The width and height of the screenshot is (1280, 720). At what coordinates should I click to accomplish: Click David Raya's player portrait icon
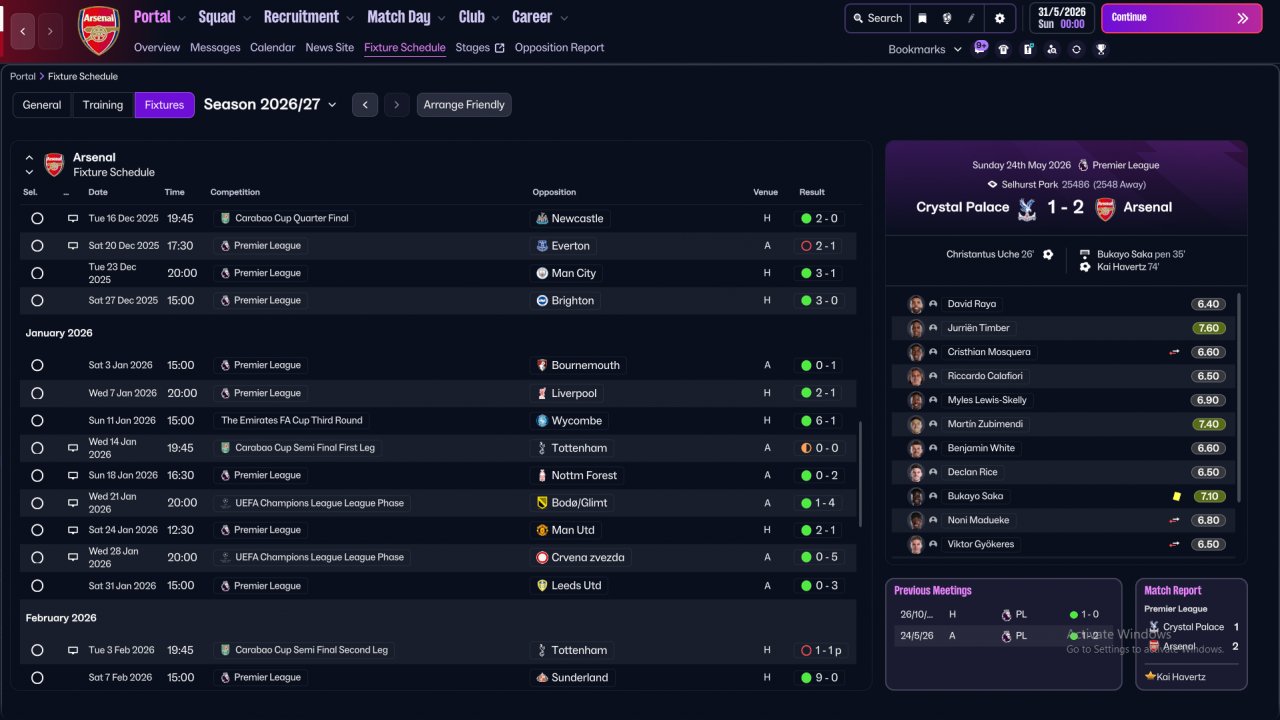point(915,304)
